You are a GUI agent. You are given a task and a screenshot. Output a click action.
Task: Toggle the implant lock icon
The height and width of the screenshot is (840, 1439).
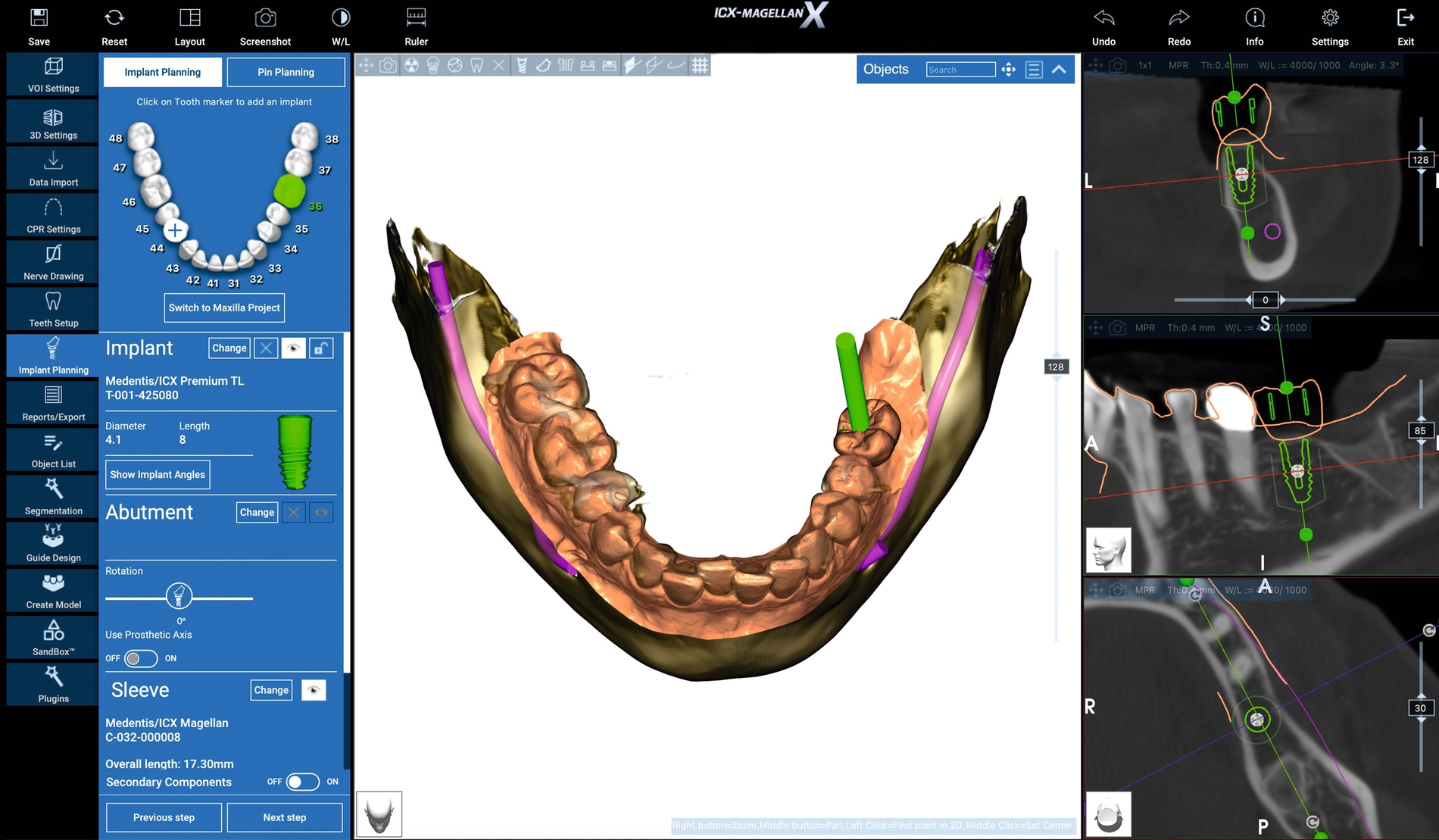coord(321,348)
